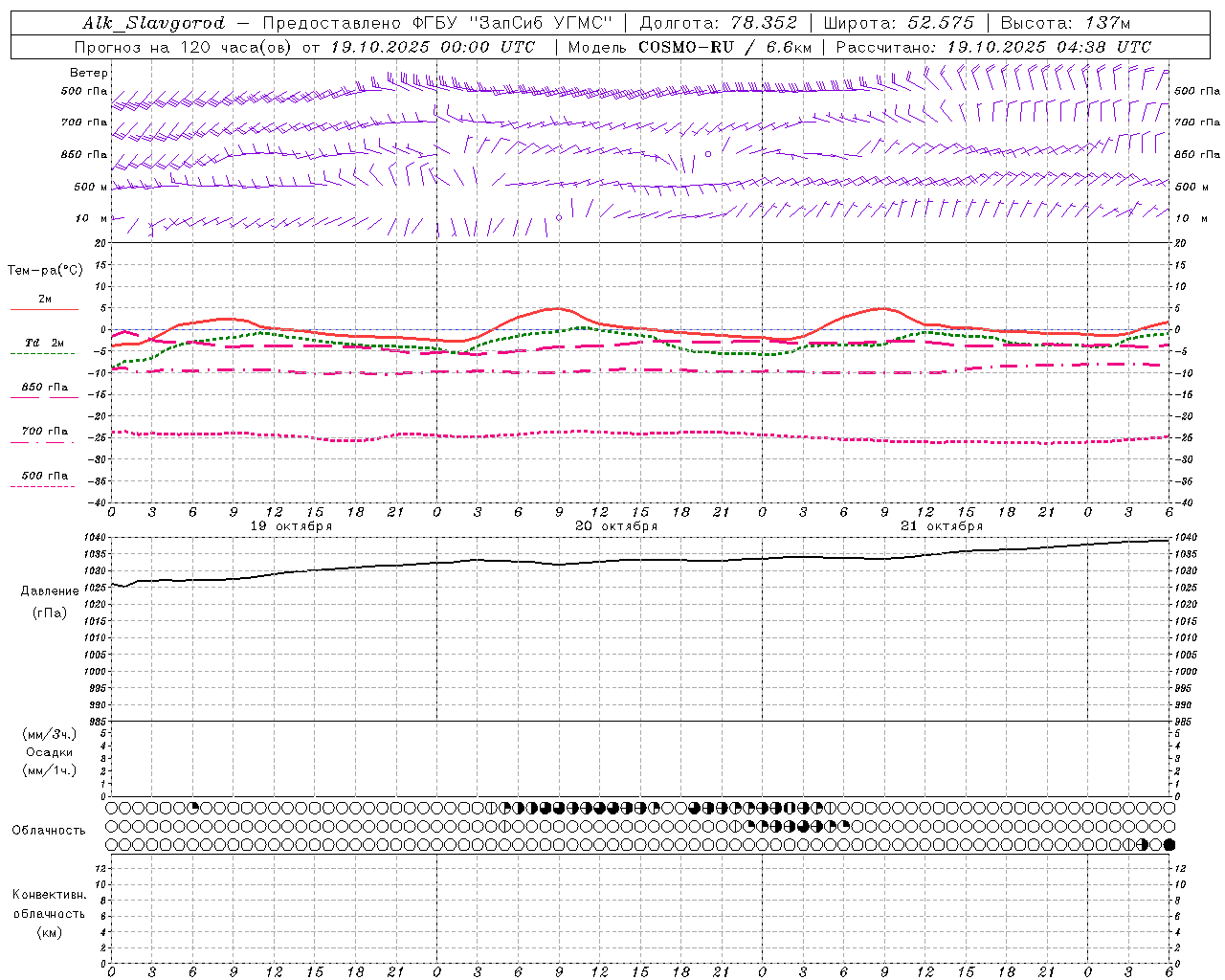This screenshot has height=980, width=1225.
Task: Click the computed time Рассчитано: 19.10.2025 04:38 UTC
Action: tap(993, 47)
